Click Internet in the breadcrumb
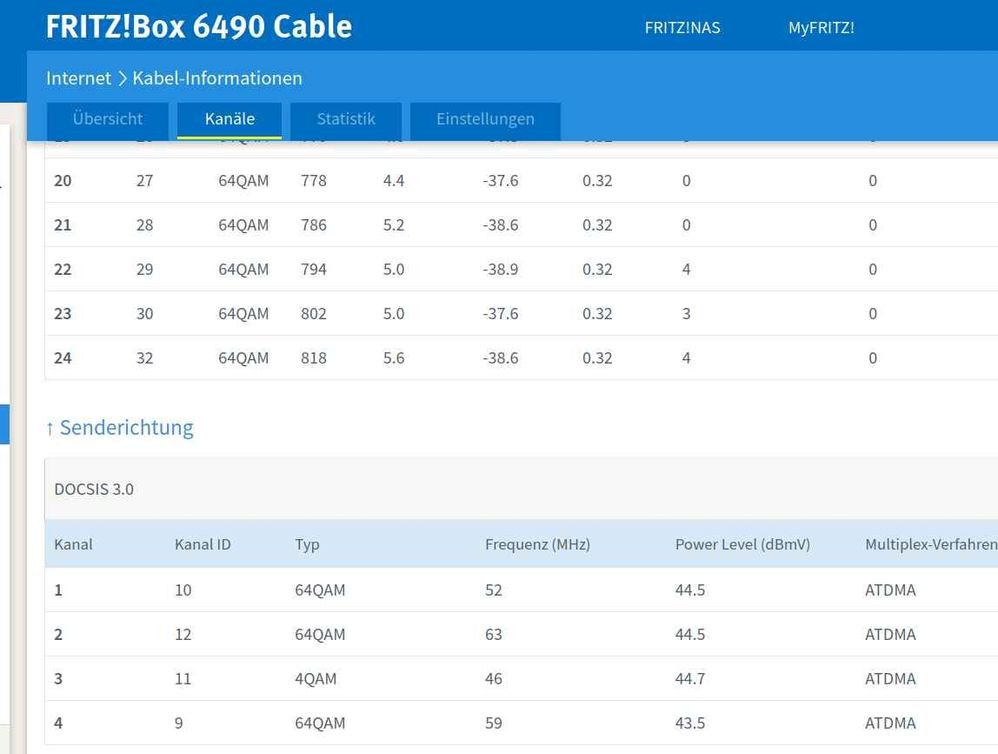 point(78,78)
